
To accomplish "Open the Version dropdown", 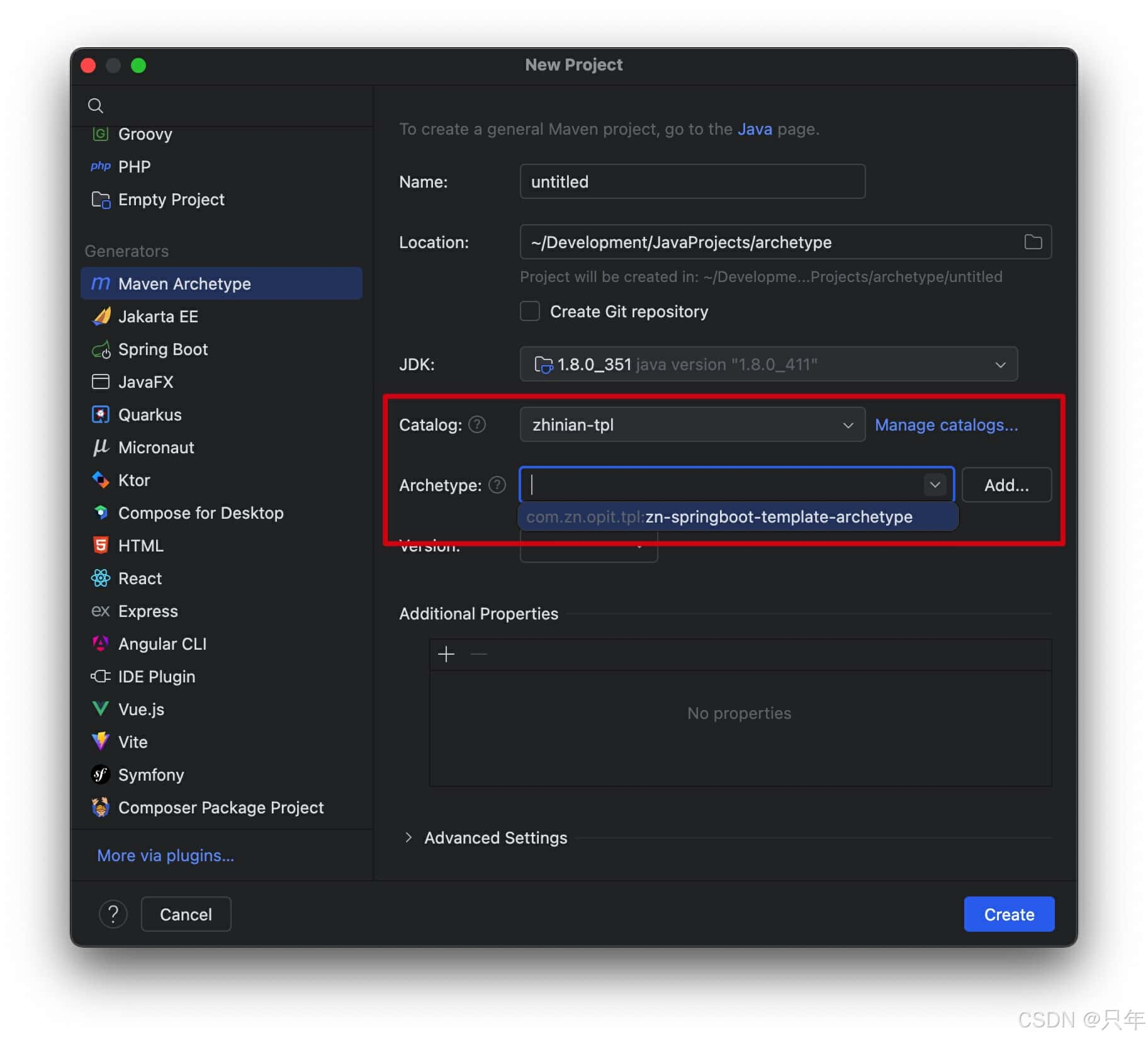I will pyautogui.click(x=588, y=546).
